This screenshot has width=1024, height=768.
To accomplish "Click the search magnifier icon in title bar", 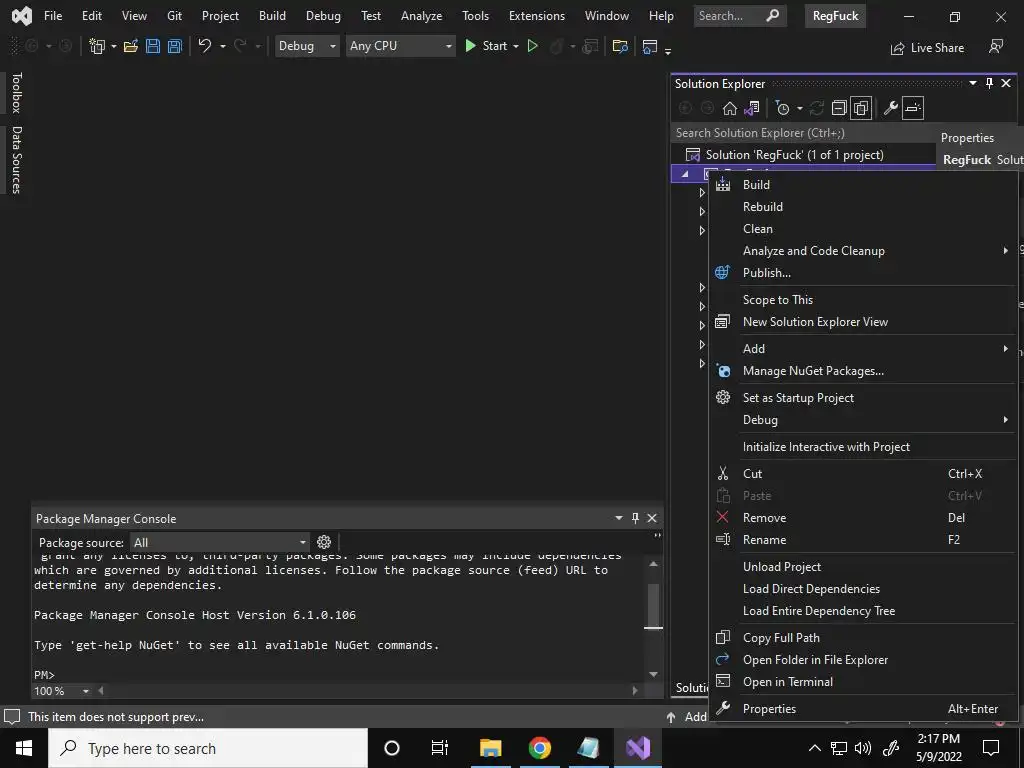I will click(x=773, y=16).
